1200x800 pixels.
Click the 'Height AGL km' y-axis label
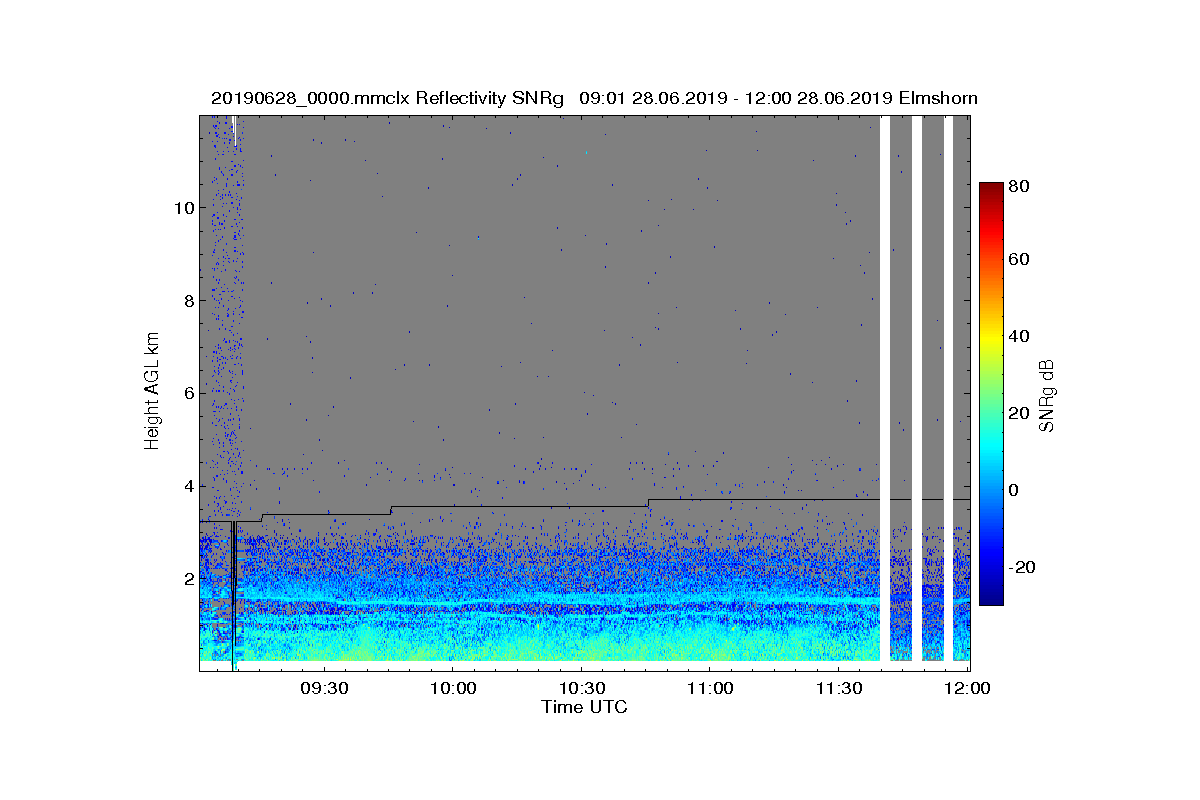[x=152, y=391]
